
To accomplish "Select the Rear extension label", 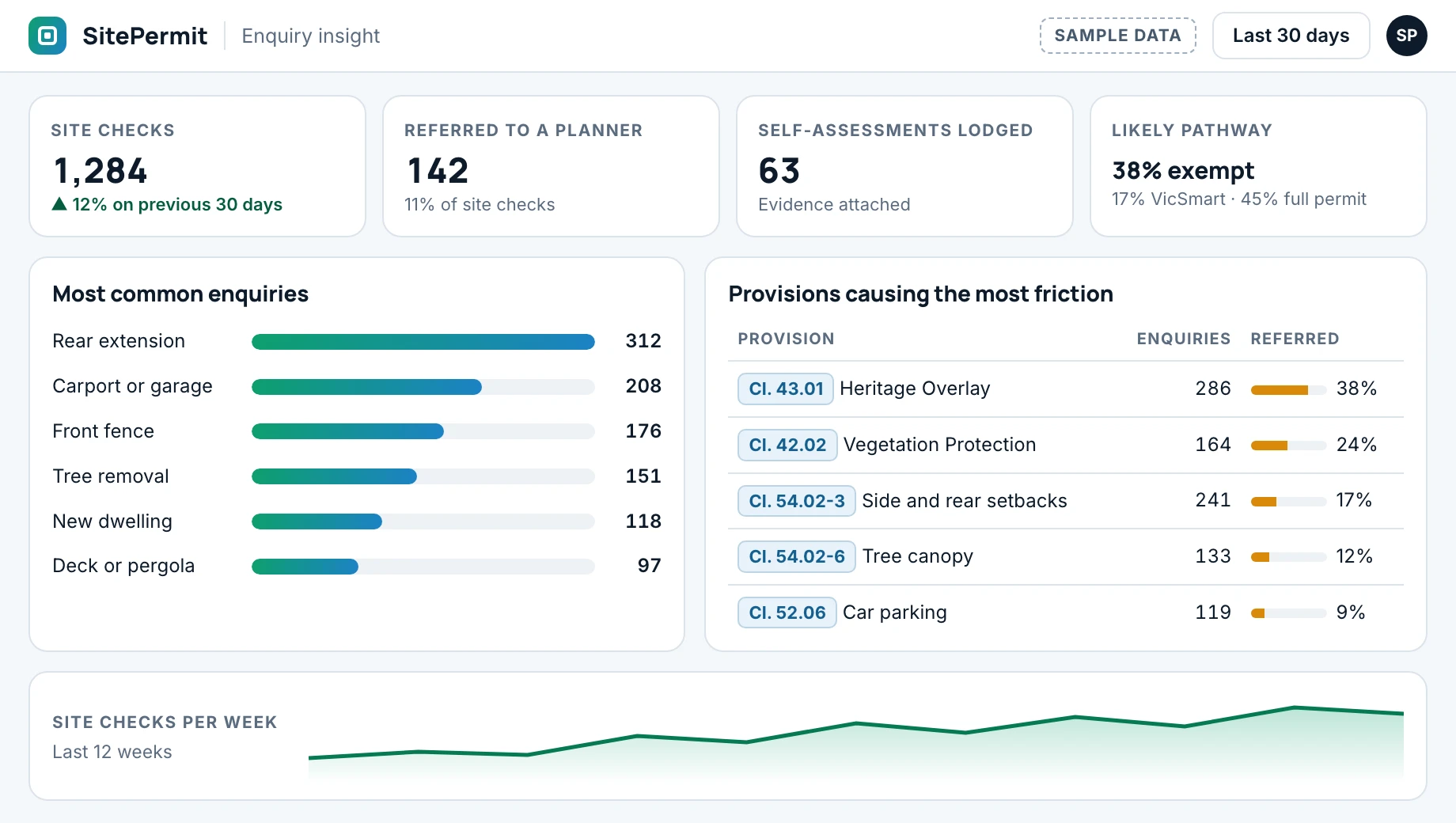I will point(119,341).
